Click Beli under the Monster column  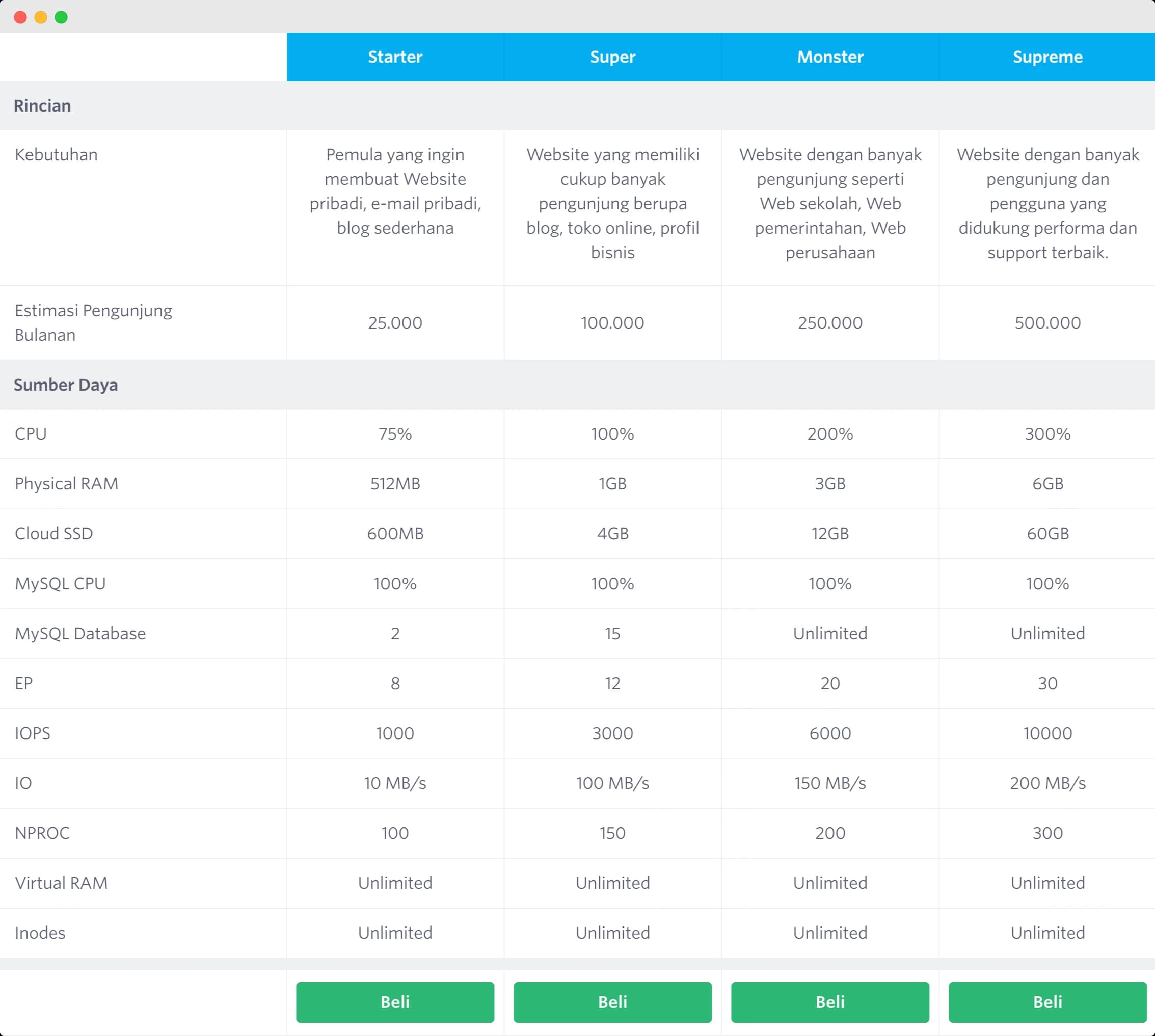[x=829, y=1002]
